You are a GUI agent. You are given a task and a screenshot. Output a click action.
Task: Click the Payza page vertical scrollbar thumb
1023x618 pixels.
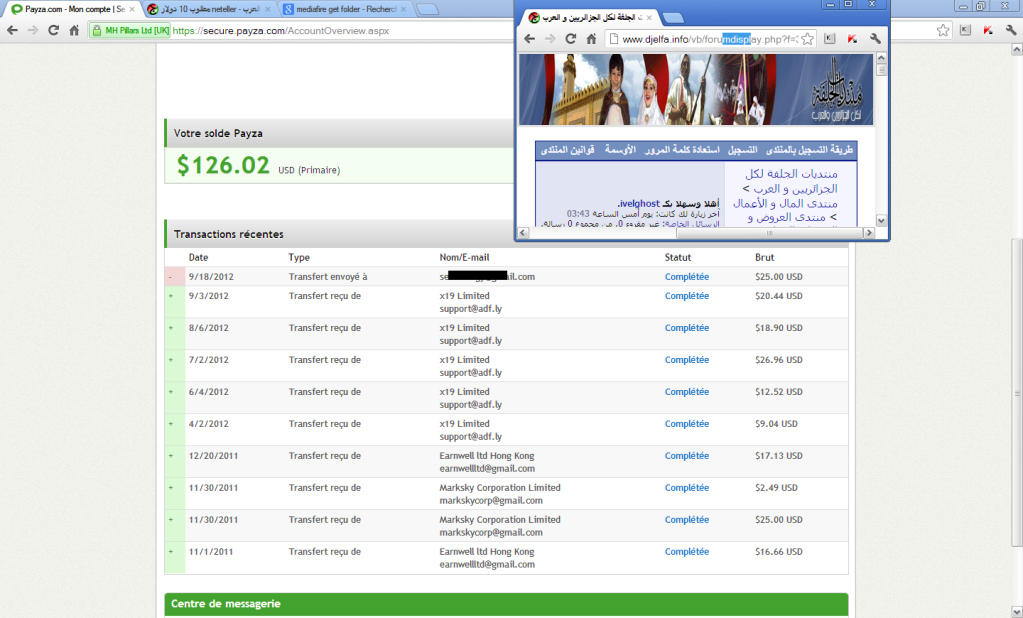click(x=1016, y=393)
